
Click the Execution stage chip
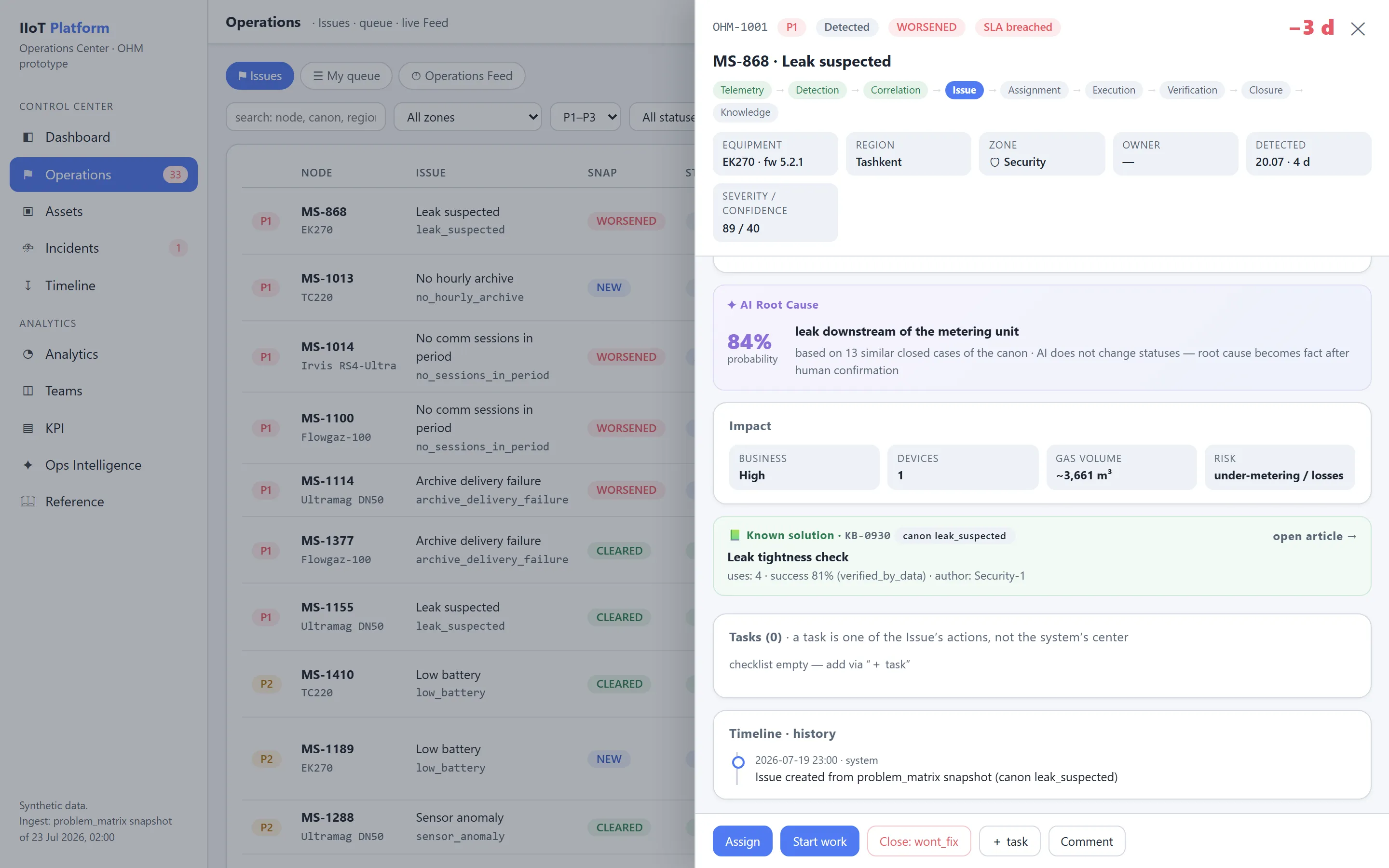(x=1113, y=90)
